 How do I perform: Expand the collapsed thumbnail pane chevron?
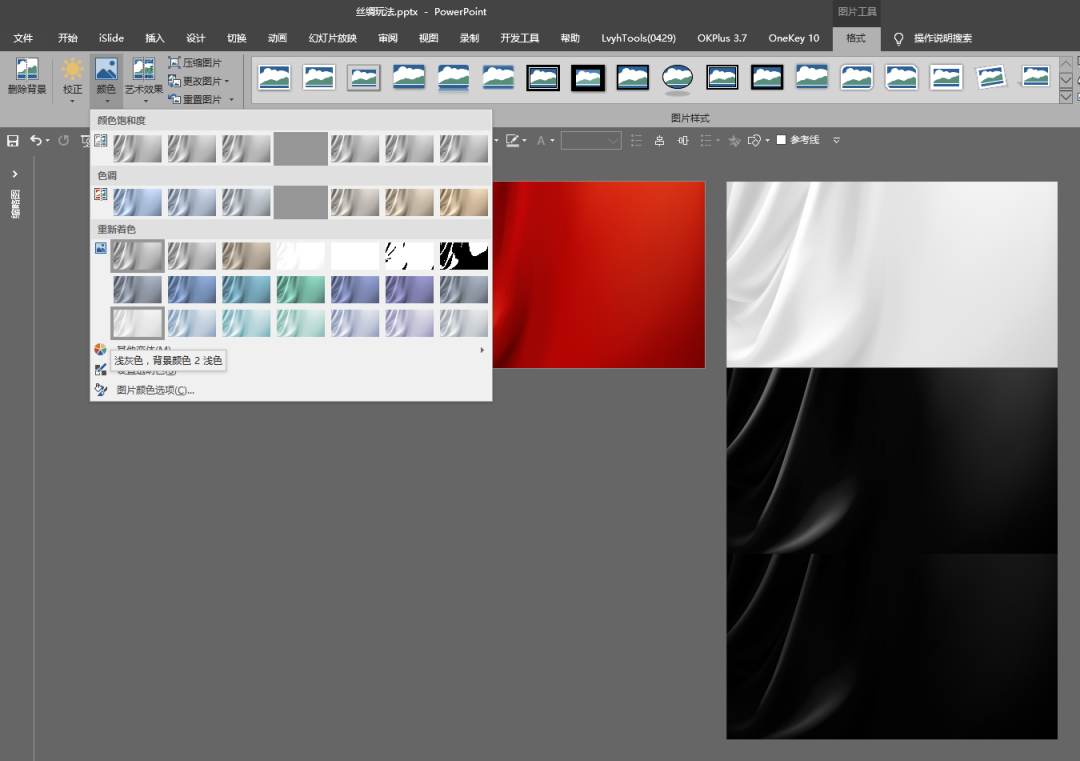tap(14, 174)
